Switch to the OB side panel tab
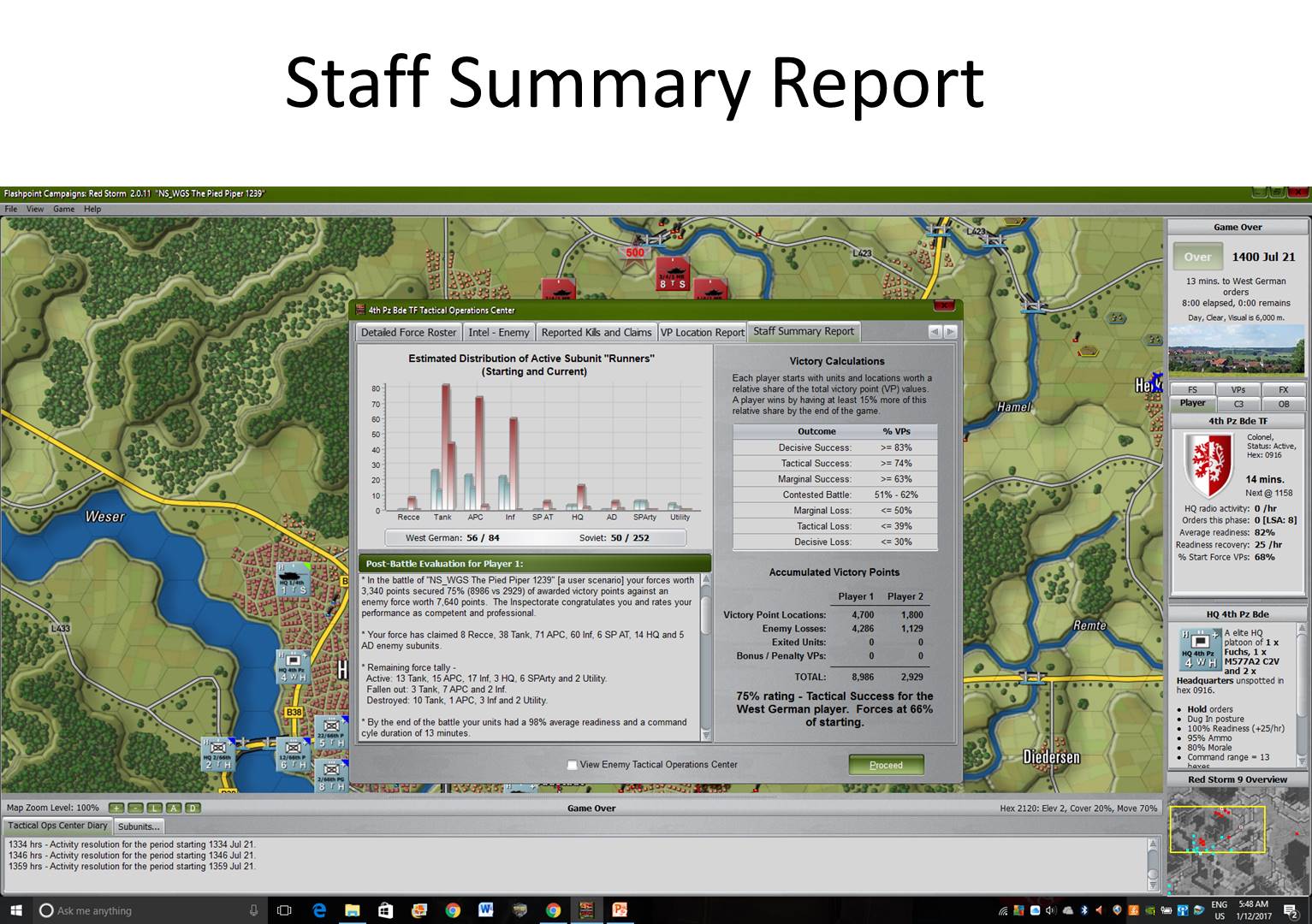This screenshot has height=924, width=1312. [x=1283, y=404]
